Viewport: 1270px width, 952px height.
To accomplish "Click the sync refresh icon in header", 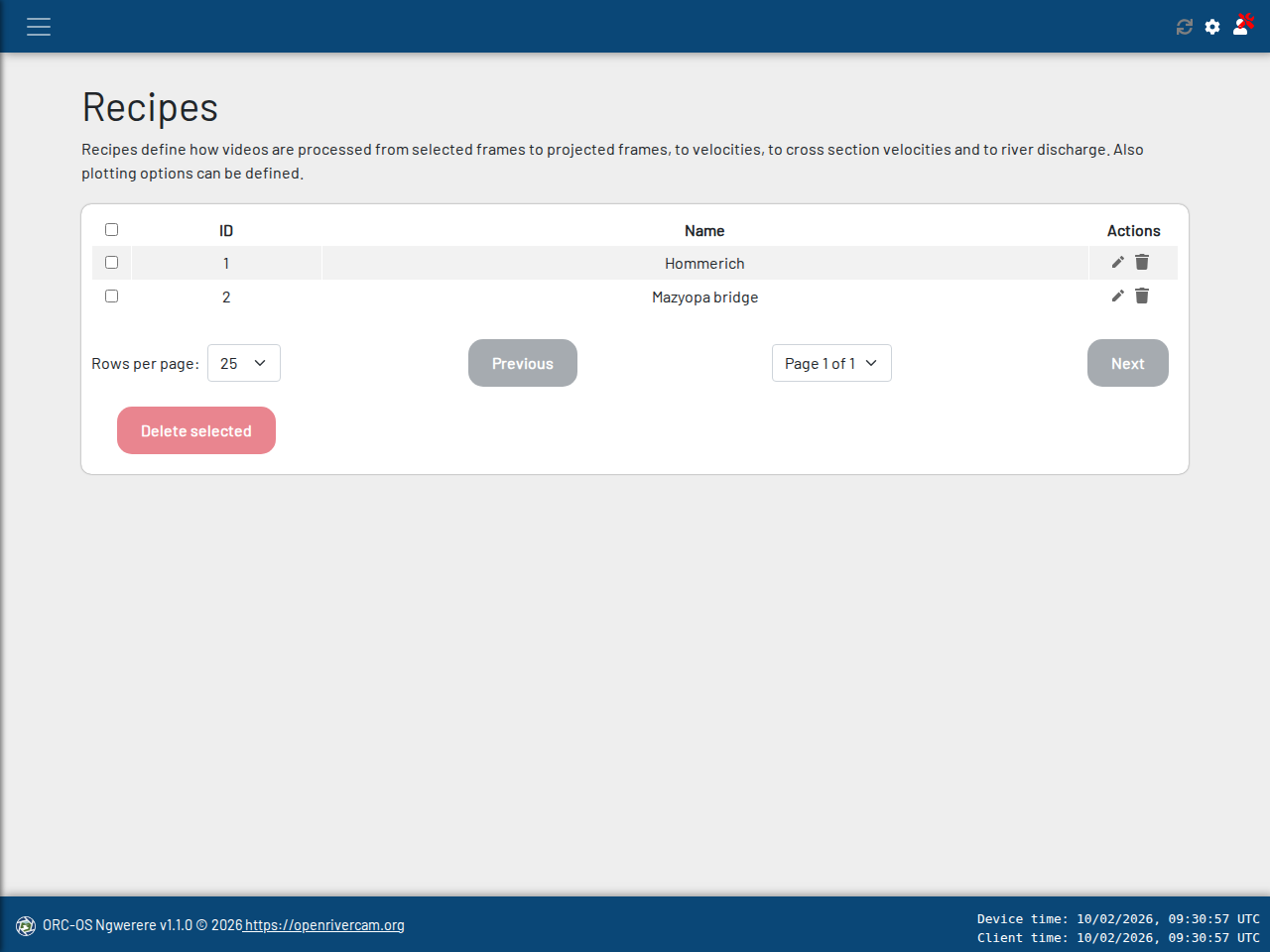I will point(1185,27).
